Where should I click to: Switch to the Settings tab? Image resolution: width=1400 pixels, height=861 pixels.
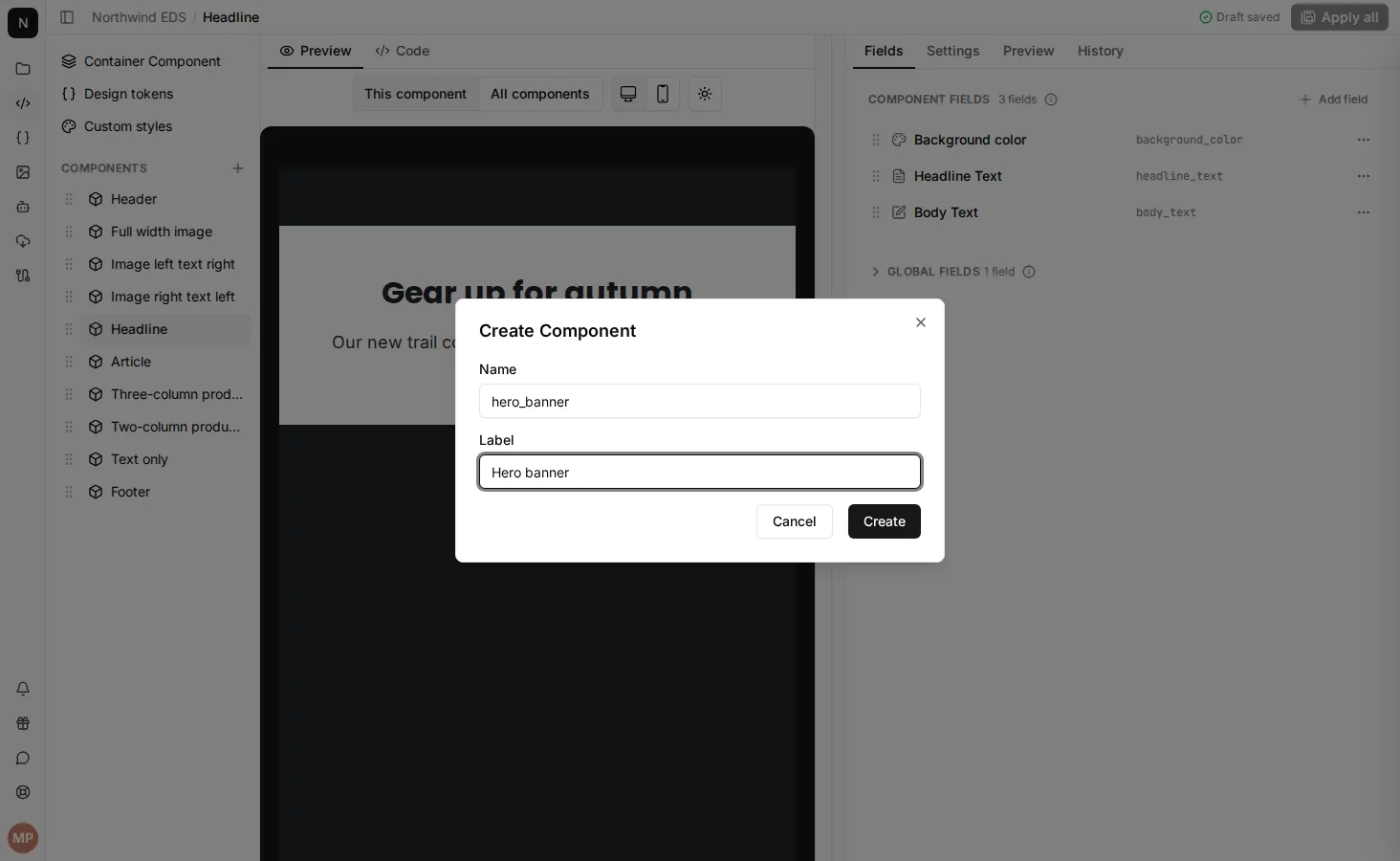[952, 51]
